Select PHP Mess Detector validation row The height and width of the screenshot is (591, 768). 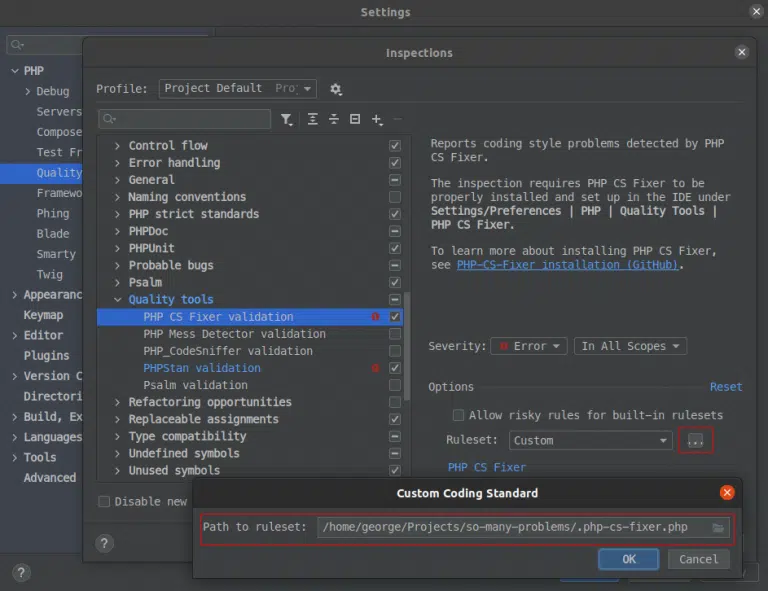250,333
